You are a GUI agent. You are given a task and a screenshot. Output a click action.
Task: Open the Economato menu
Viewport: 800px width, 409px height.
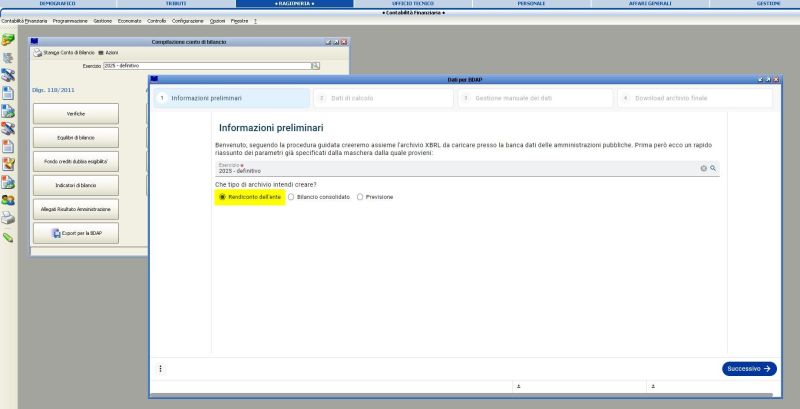click(130, 21)
